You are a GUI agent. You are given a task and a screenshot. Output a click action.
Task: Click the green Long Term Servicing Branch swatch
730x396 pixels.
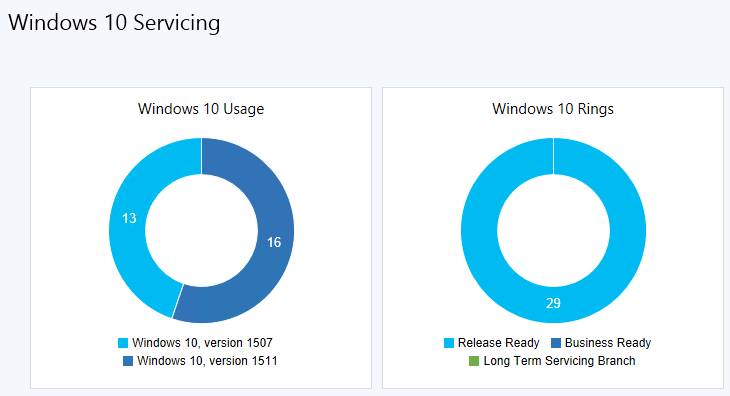click(474, 361)
